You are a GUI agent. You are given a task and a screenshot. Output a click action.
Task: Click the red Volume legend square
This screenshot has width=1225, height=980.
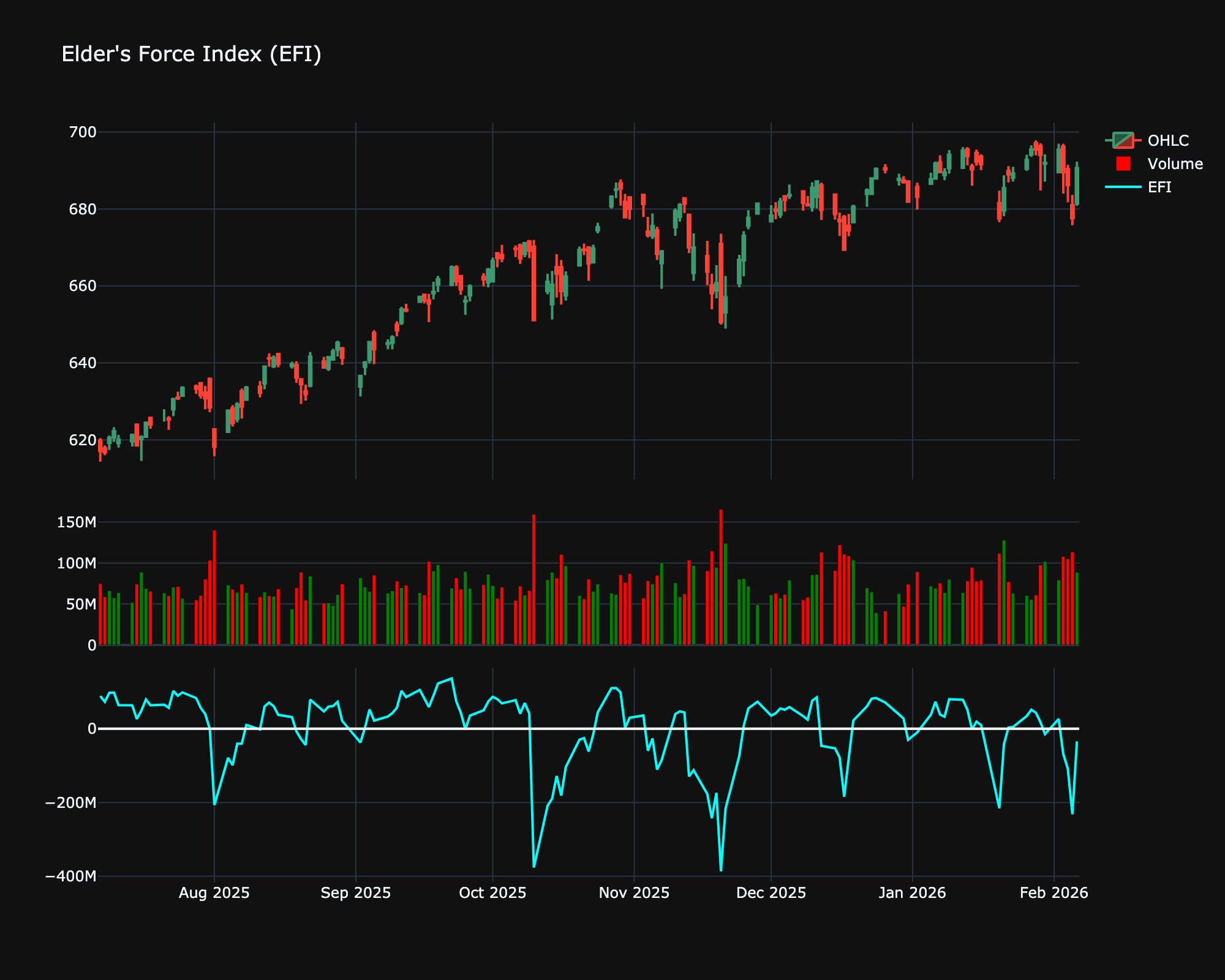pyautogui.click(x=1123, y=164)
